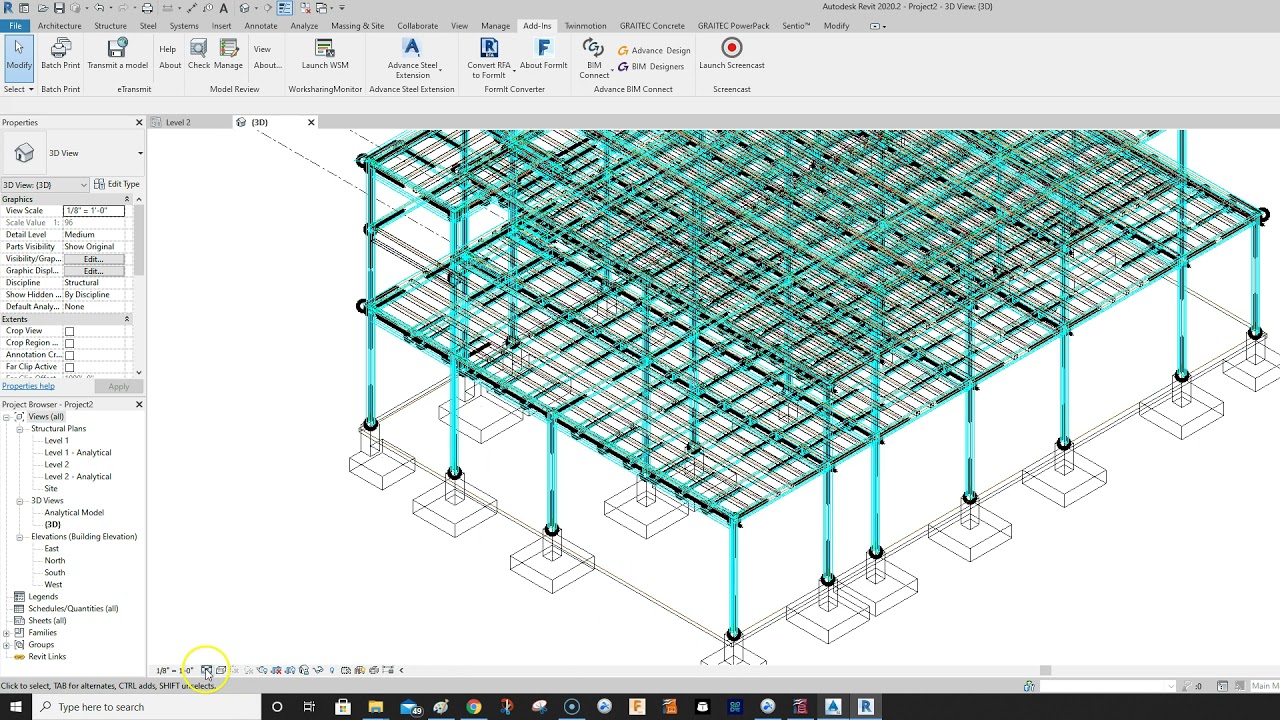Select Sheets (all) in Project Browser
Screen dimensions: 1280x720
(47, 621)
